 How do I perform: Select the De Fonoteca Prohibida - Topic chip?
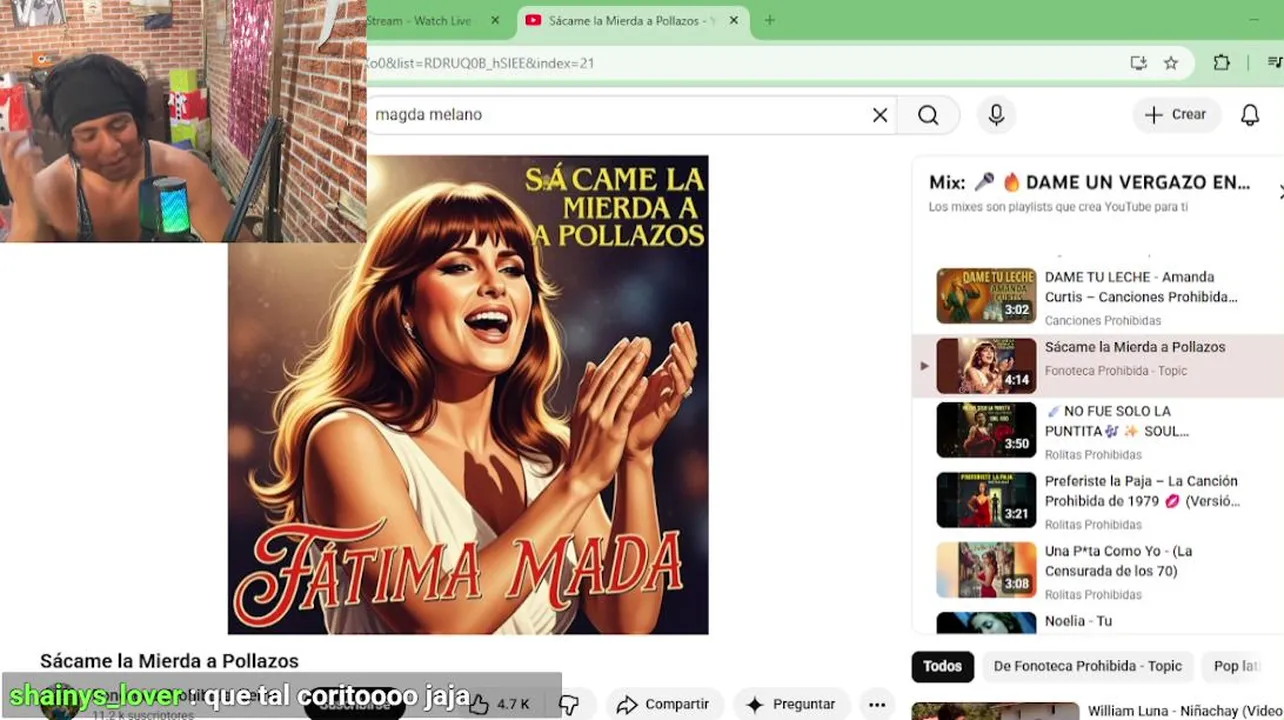click(x=1088, y=666)
